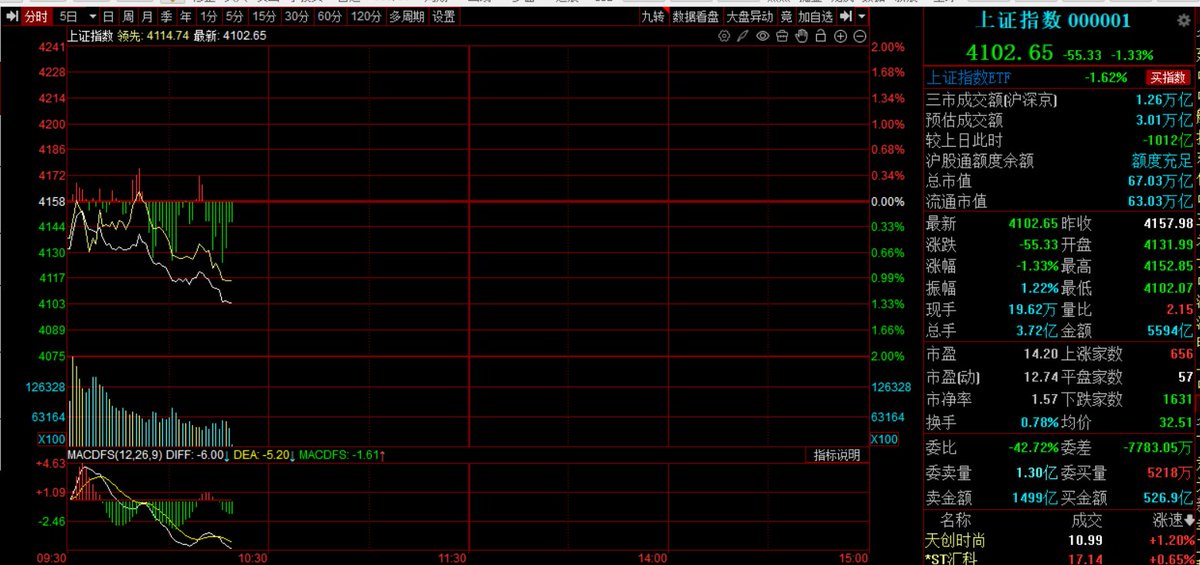Switch to the 周 weekly chart tab
1200x565 pixels.
[x=129, y=16]
